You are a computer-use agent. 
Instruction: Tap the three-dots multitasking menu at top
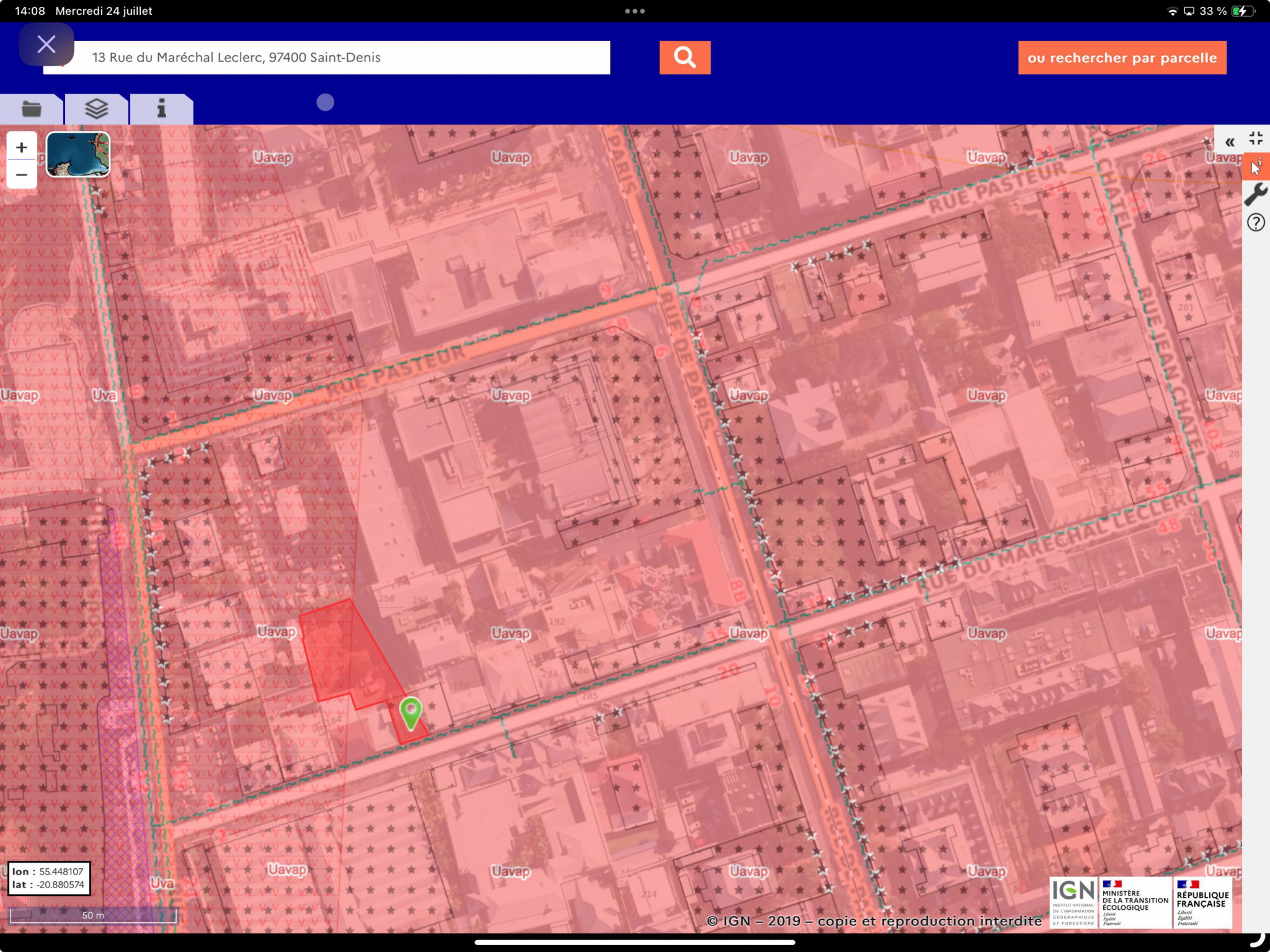pos(634,11)
